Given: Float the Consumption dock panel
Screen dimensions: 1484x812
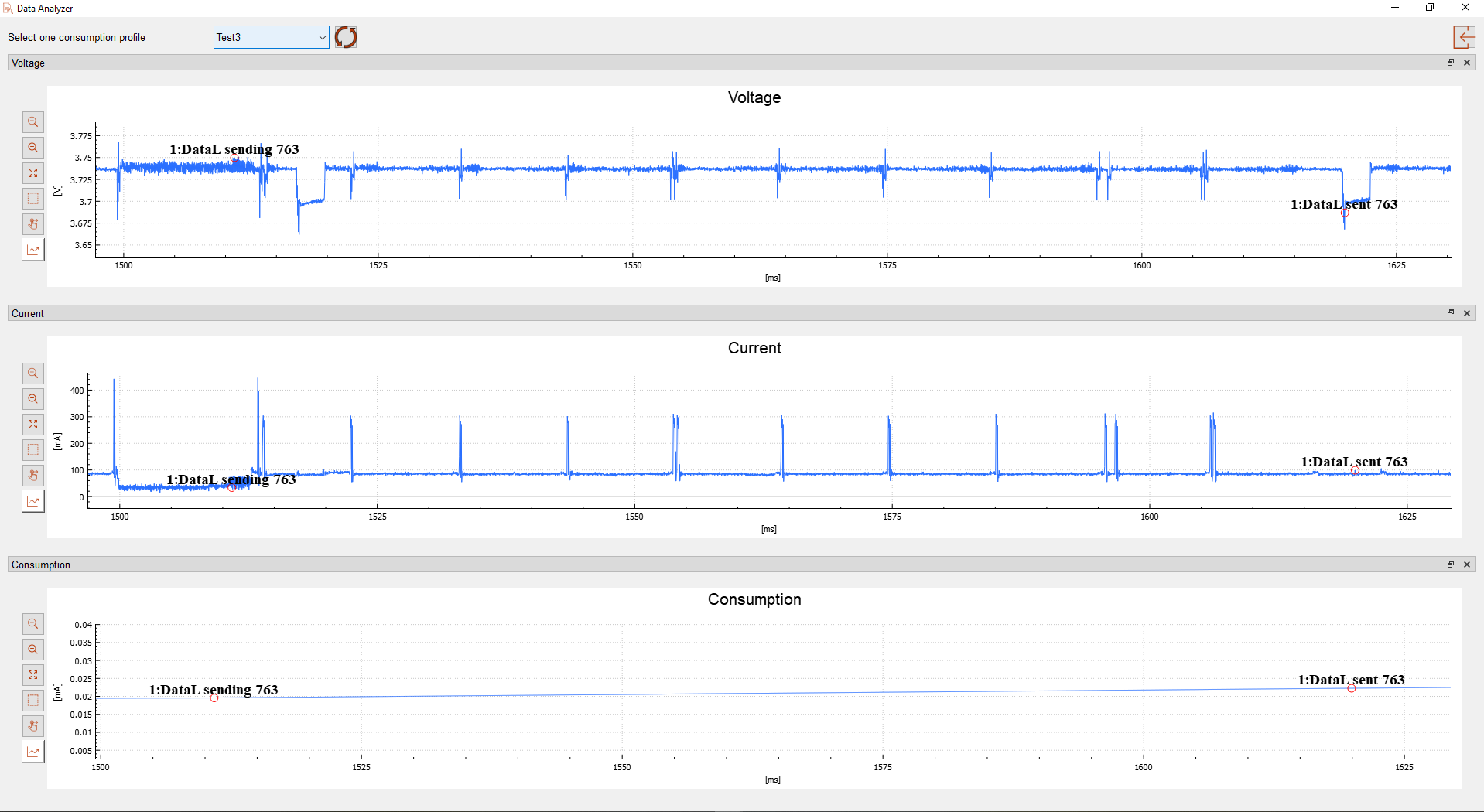Looking at the screenshot, I should click(x=1451, y=565).
